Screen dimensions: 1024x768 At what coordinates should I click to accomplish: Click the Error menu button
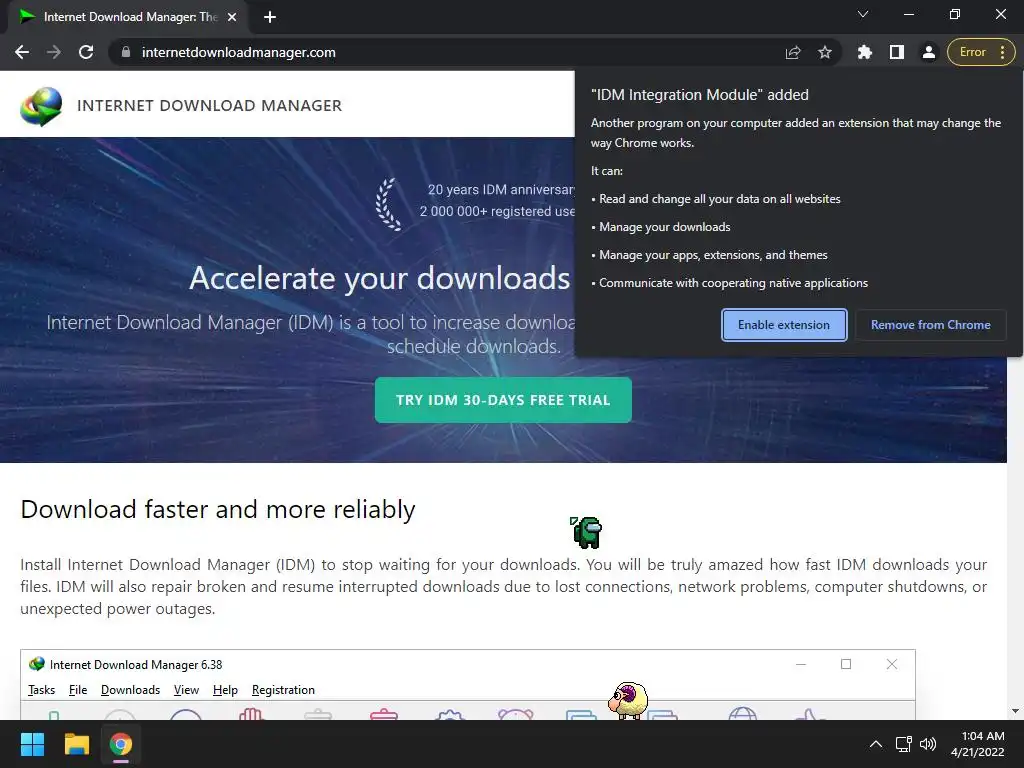981,52
